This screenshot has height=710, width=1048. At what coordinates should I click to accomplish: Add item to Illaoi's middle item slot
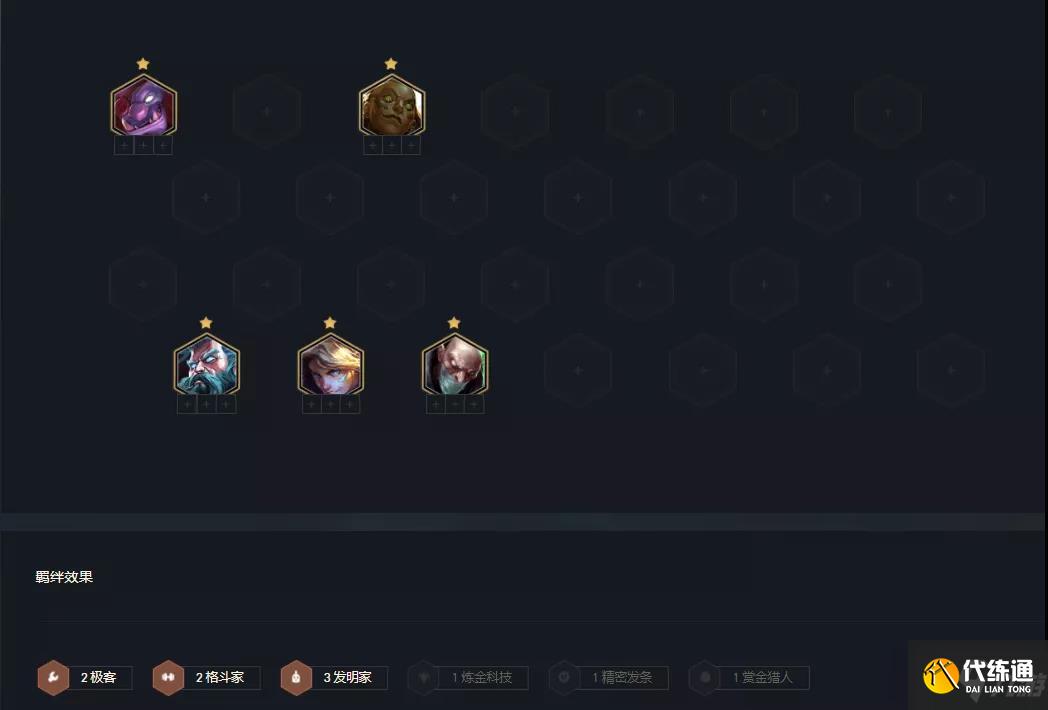click(392, 145)
